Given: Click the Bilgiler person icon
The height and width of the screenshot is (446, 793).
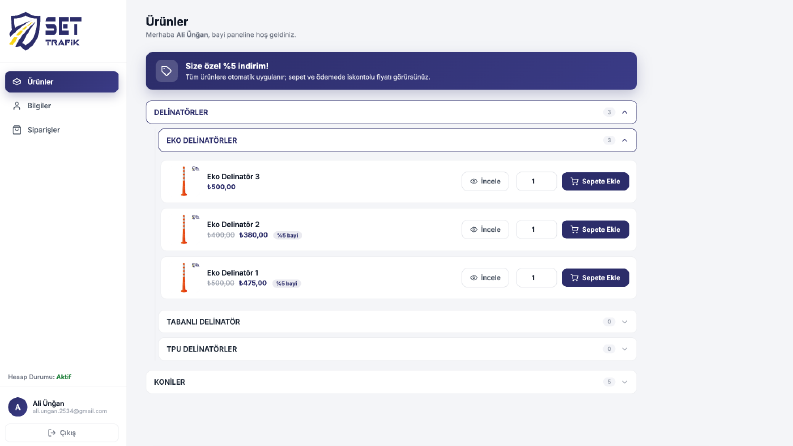Looking at the screenshot, I should click(x=17, y=106).
